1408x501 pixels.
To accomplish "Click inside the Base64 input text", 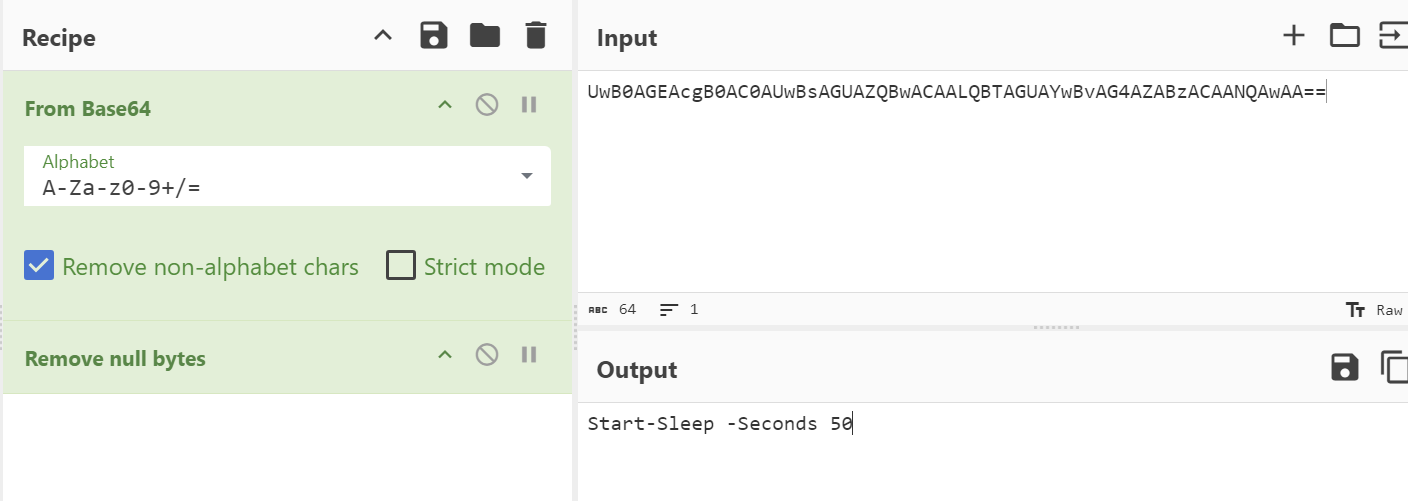I will [x=956, y=93].
